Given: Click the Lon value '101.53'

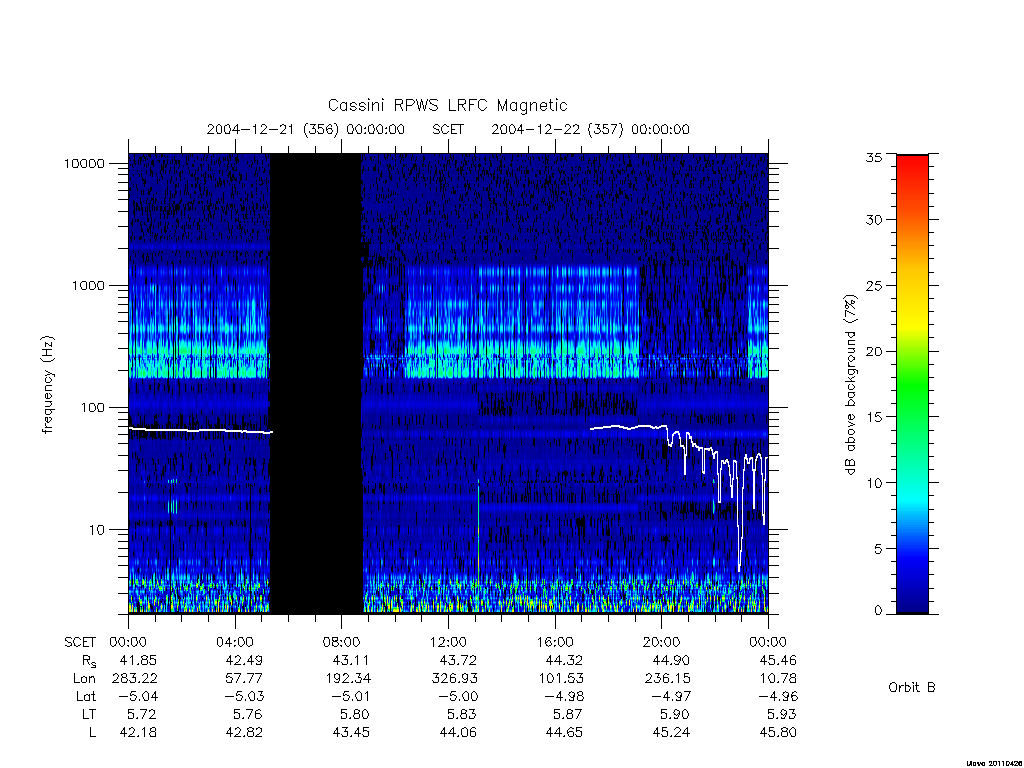Looking at the screenshot, I should 562,679.
